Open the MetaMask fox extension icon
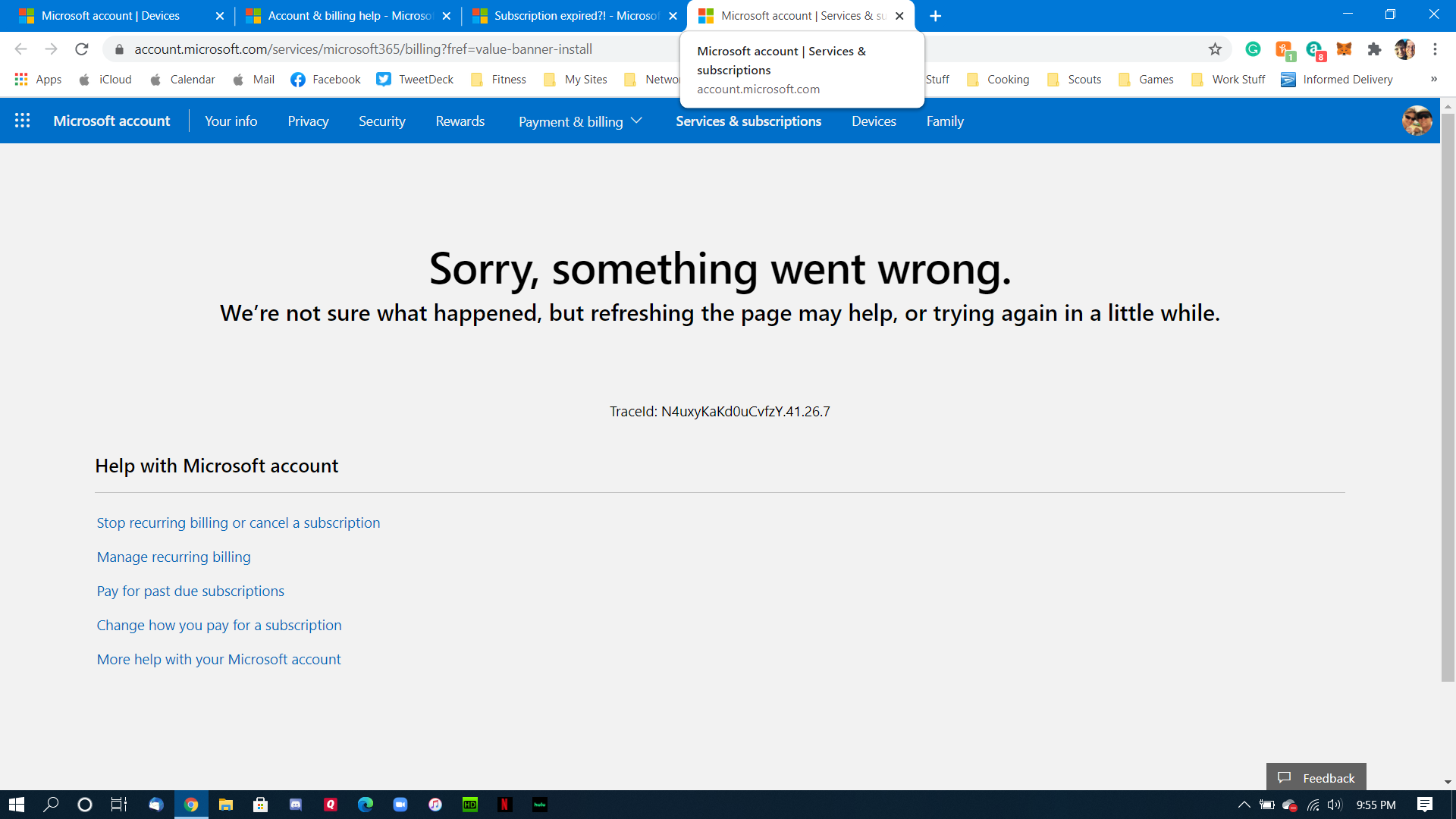This screenshot has width=1456, height=819. pos(1344,49)
